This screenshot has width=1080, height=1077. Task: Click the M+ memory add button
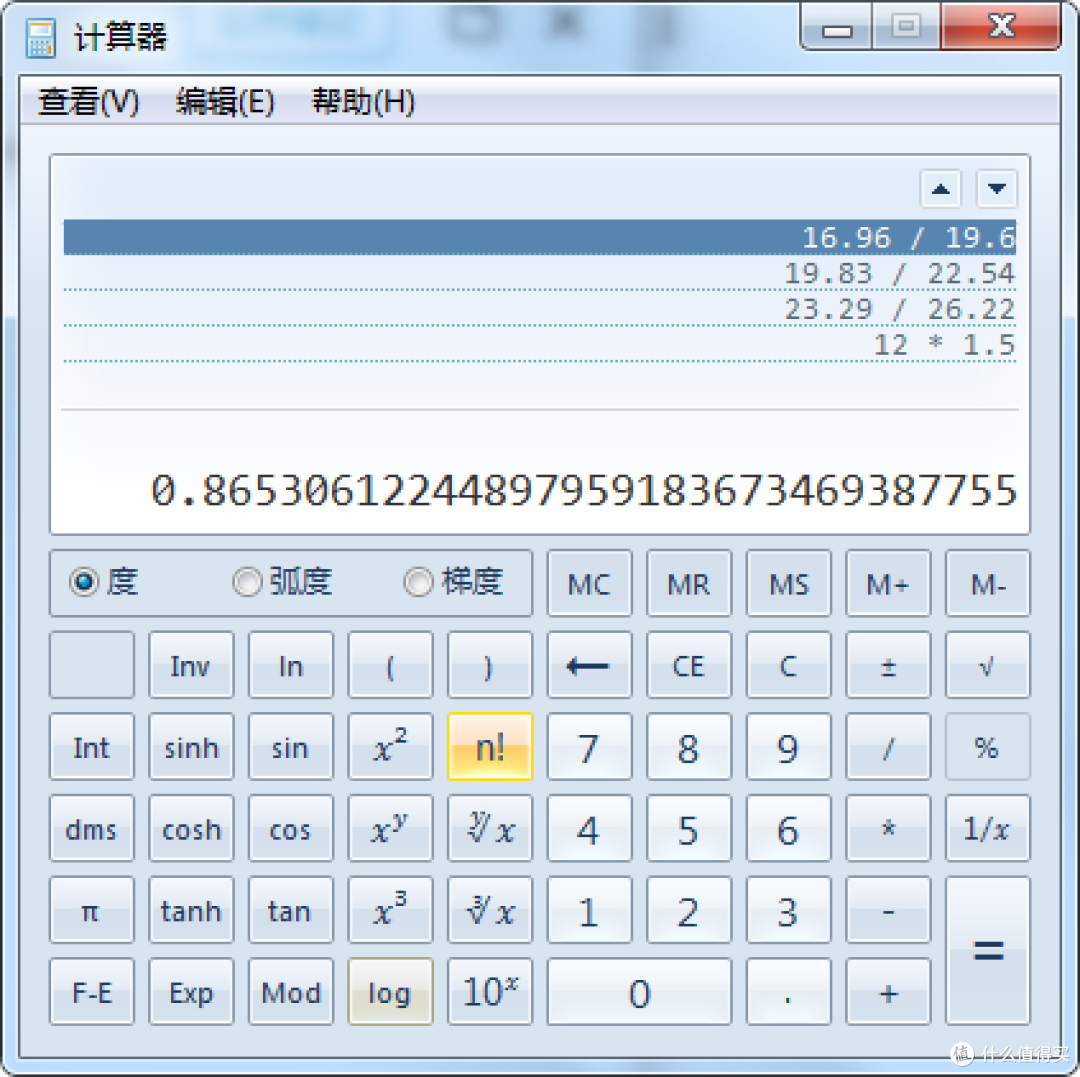coord(888,583)
